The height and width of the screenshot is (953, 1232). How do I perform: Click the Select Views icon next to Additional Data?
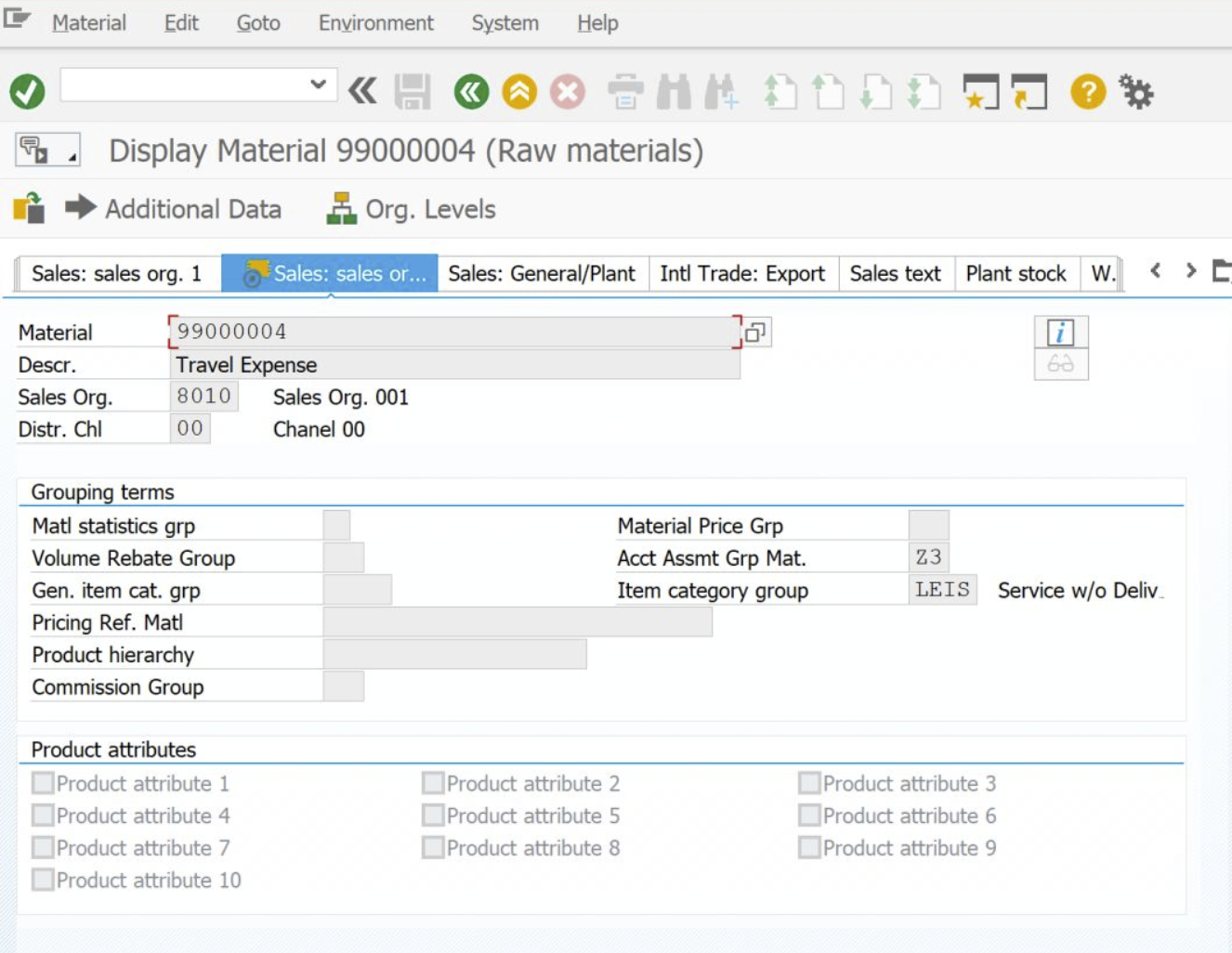[x=29, y=208]
